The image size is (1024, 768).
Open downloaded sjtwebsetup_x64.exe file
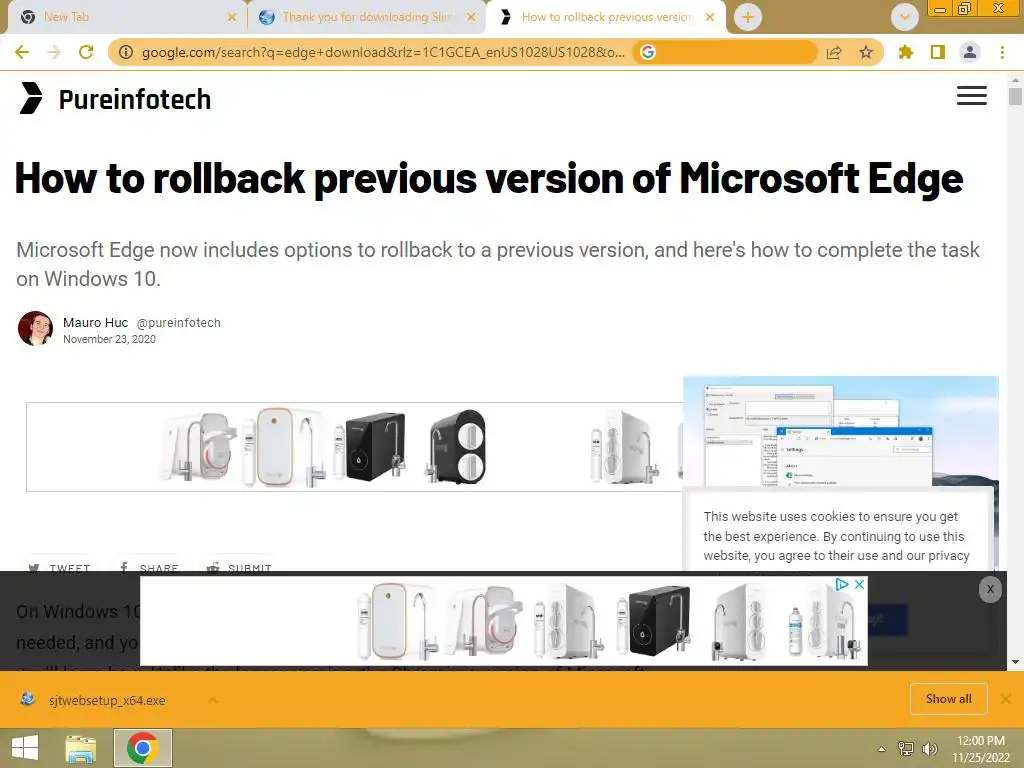[x=107, y=700]
